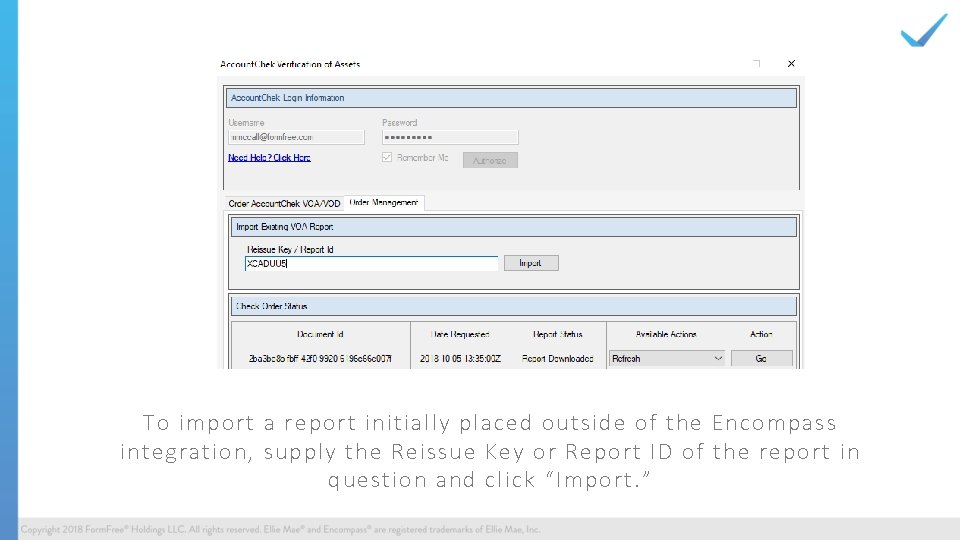This screenshot has width=960, height=540.
Task: Close the AccountChek Verification of Assets window
Action: 791,64
